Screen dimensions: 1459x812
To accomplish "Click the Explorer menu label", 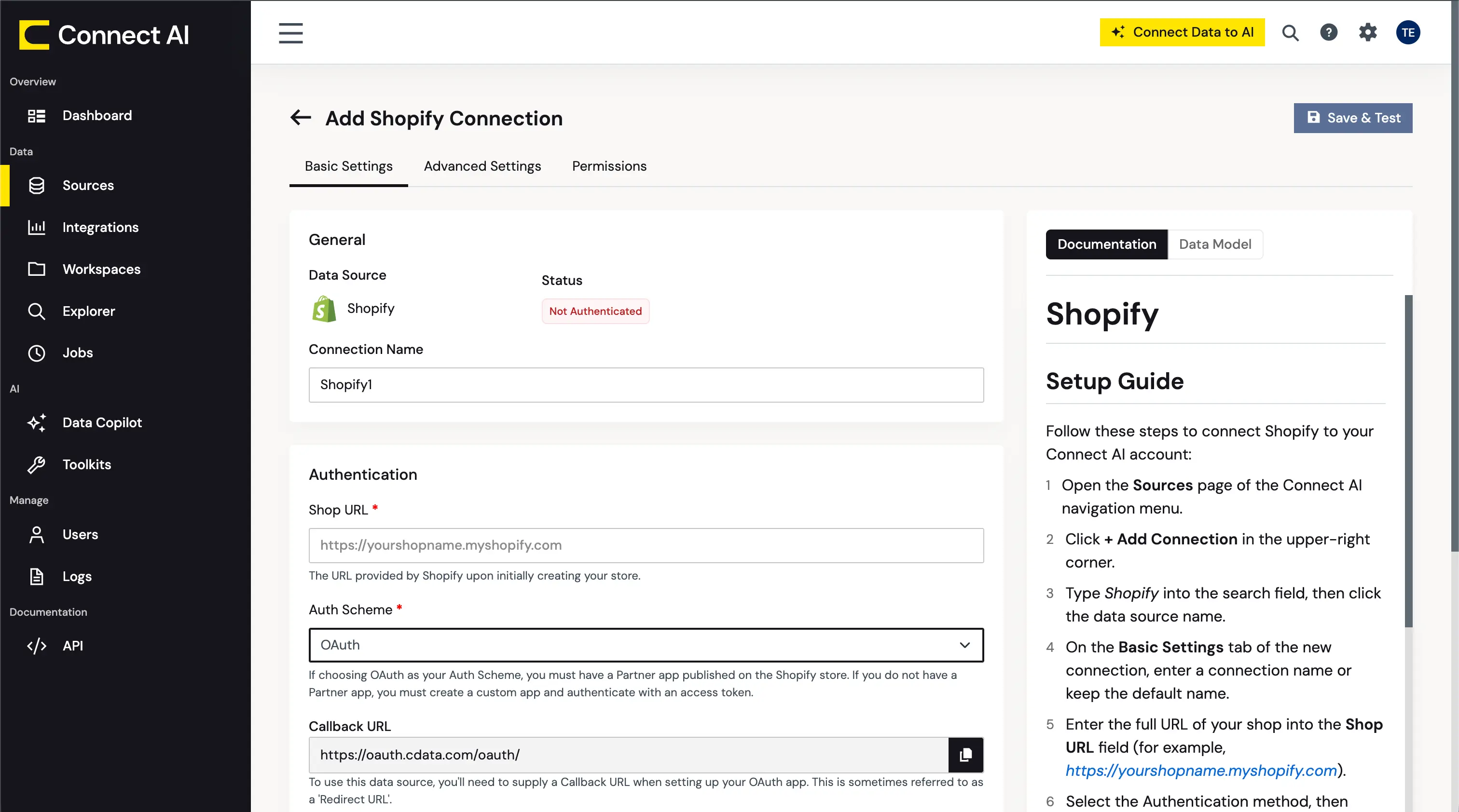I will click(88, 311).
